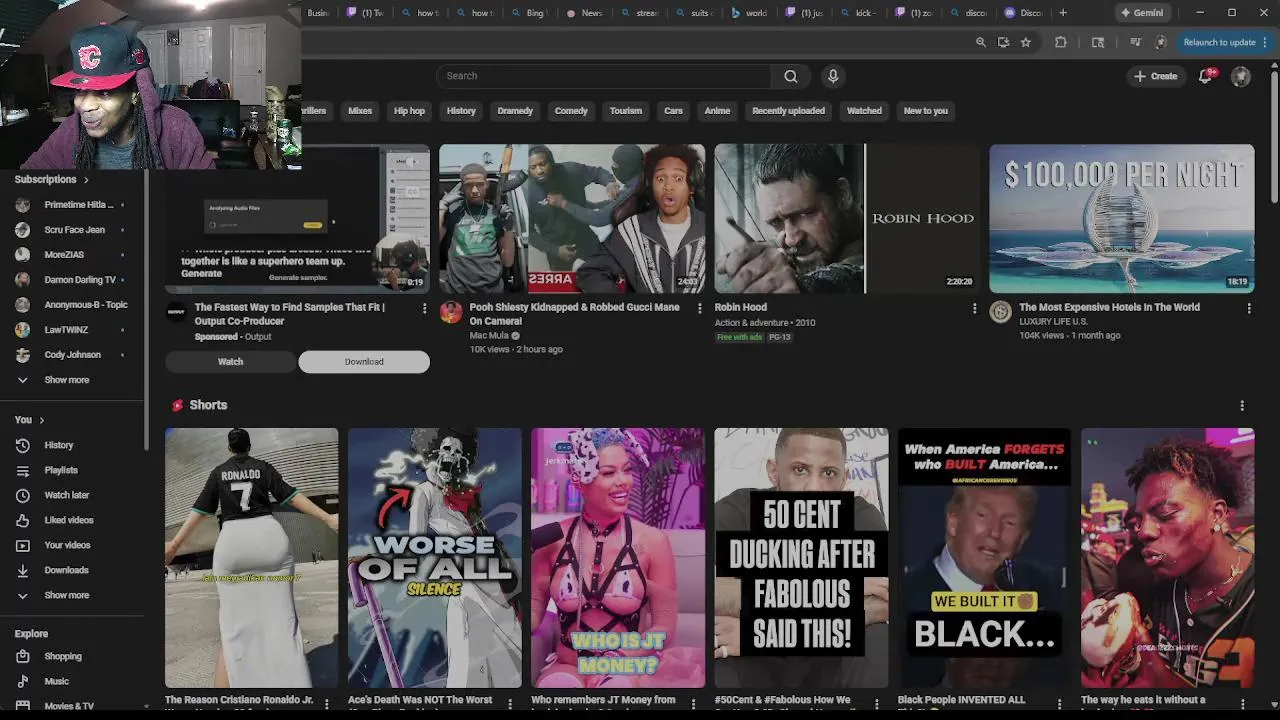This screenshot has height=720, width=1280.
Task: Click the LUXURY LIFE U.S. channel avatar
Action: pyautogui.click(x=1000, y=311)
